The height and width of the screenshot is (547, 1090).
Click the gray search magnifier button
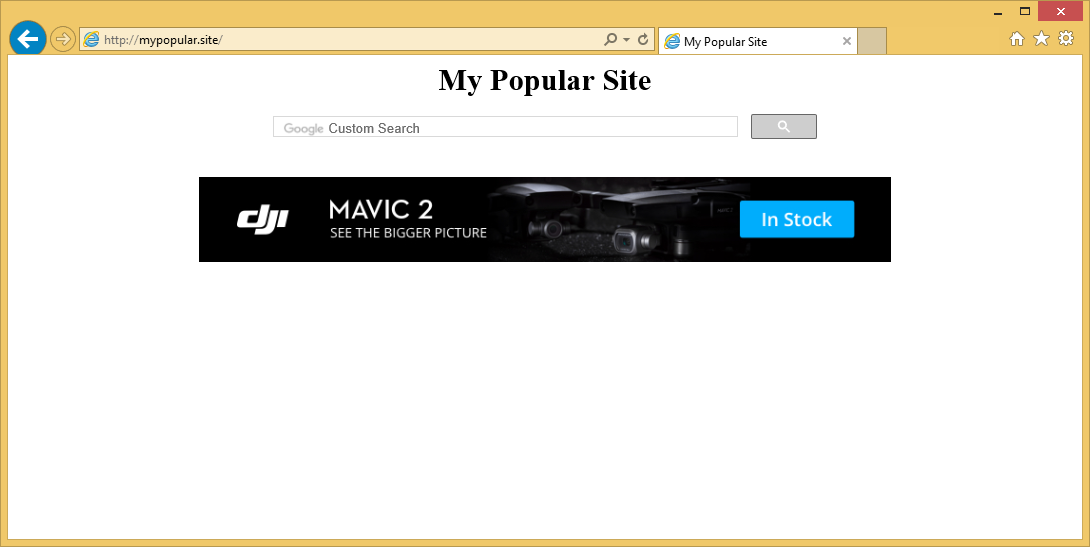click(783, 126)
